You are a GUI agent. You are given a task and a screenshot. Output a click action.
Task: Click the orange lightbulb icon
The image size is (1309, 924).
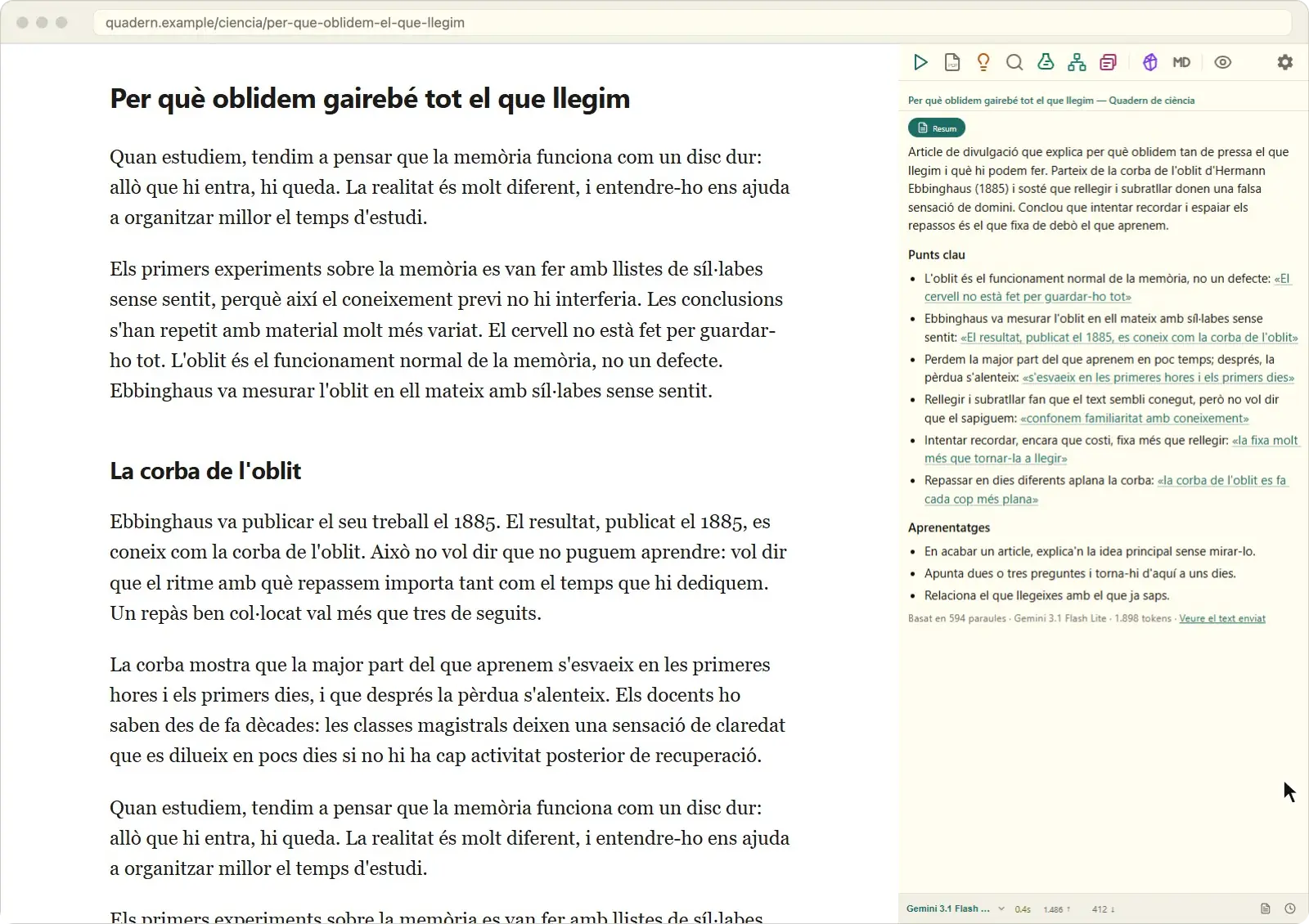click(983, 62)
